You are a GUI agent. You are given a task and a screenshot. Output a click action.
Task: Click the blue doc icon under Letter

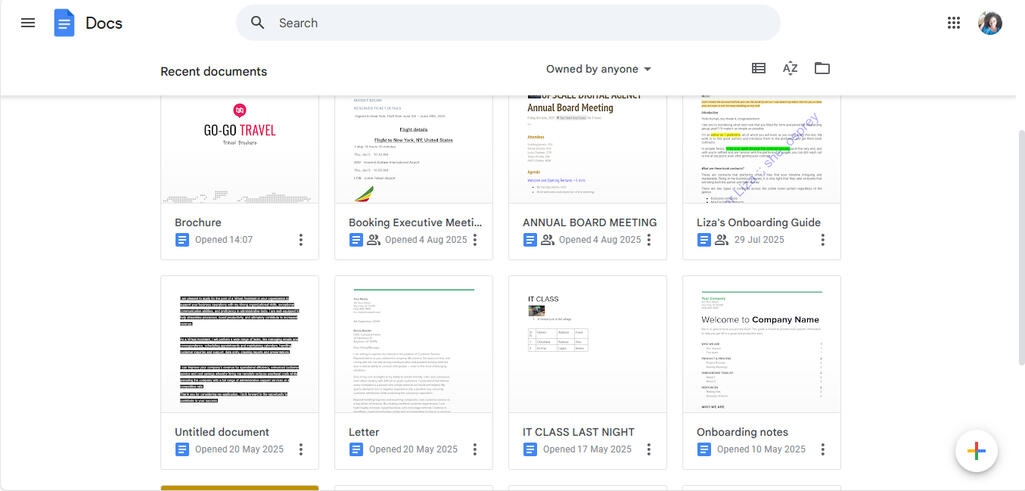(356, 449)
